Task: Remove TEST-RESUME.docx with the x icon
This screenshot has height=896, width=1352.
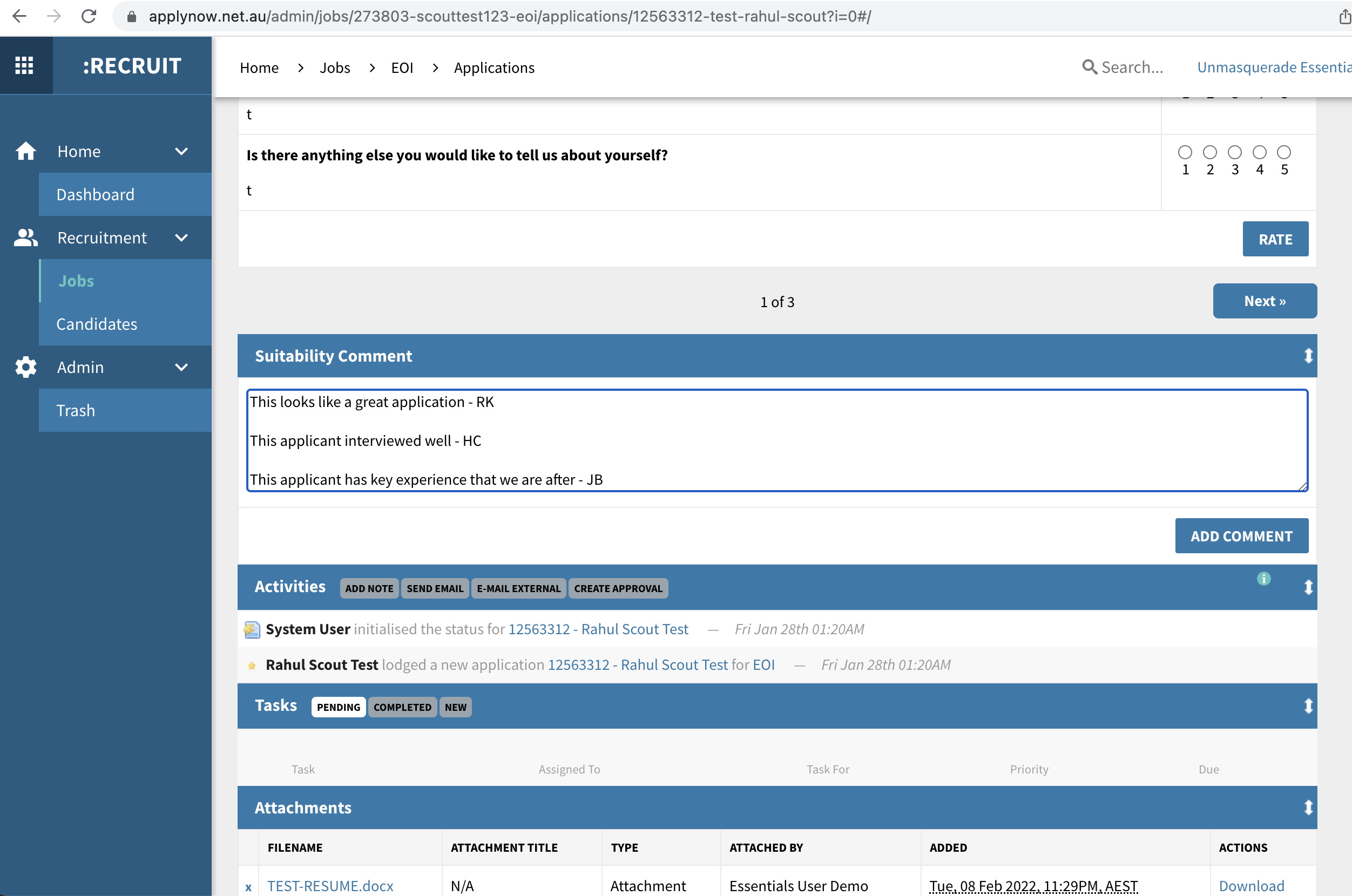Action: click(248, 887)
